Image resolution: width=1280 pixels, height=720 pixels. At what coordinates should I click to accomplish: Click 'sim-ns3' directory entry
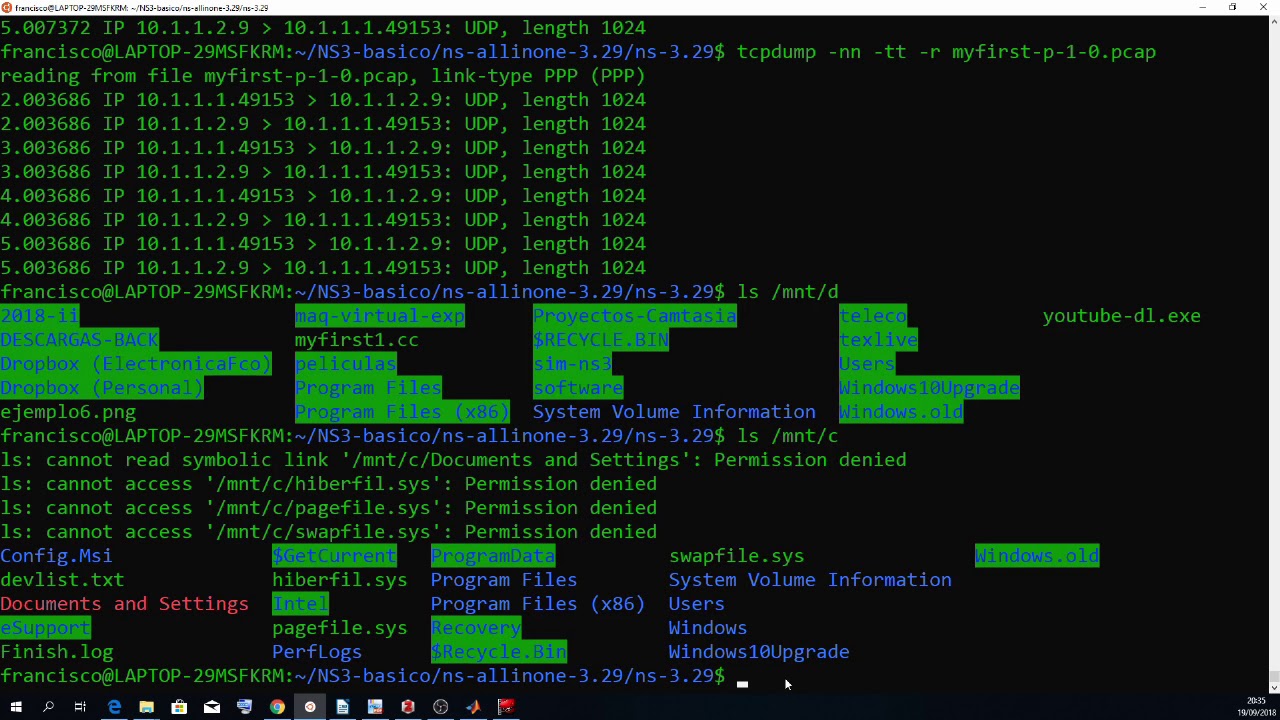click(x=572, y=364)
